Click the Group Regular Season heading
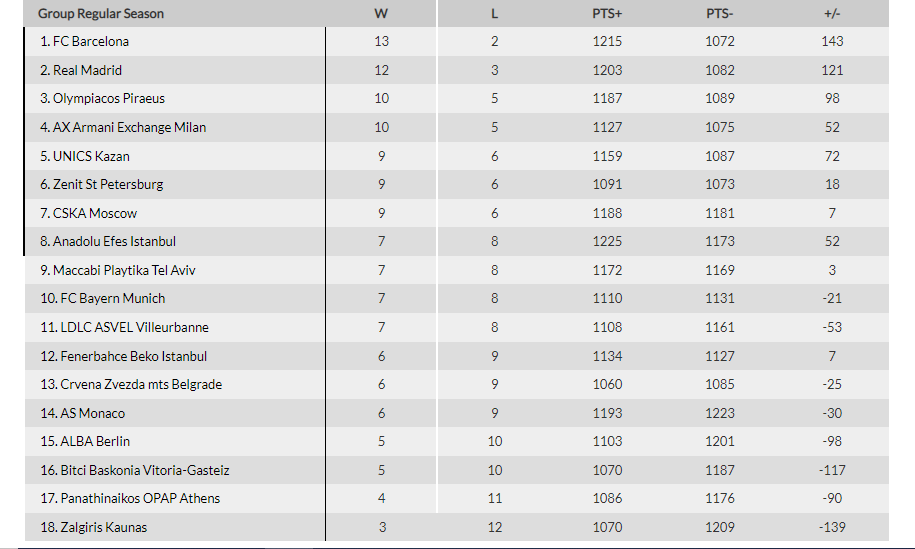 click(x=101, y=14)
